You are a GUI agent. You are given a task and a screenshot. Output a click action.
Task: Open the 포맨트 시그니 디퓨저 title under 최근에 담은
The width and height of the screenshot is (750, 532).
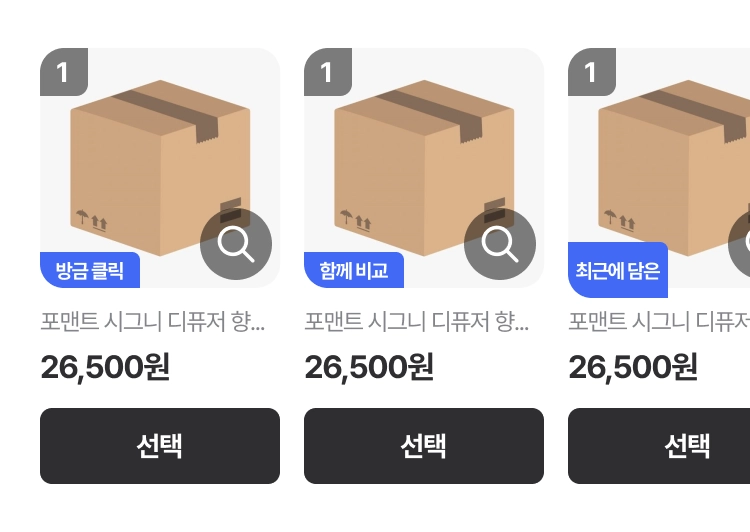[659, 321]
